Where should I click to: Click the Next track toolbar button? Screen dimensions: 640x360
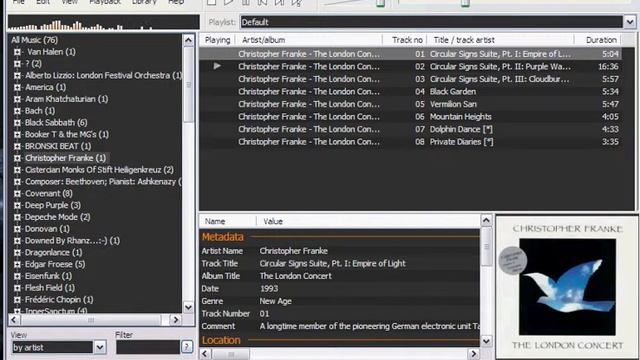coord(280,2)
